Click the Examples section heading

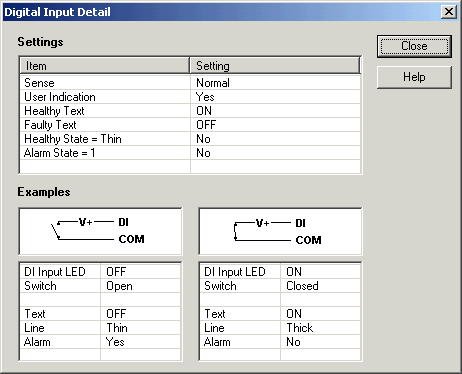[44, 192]
